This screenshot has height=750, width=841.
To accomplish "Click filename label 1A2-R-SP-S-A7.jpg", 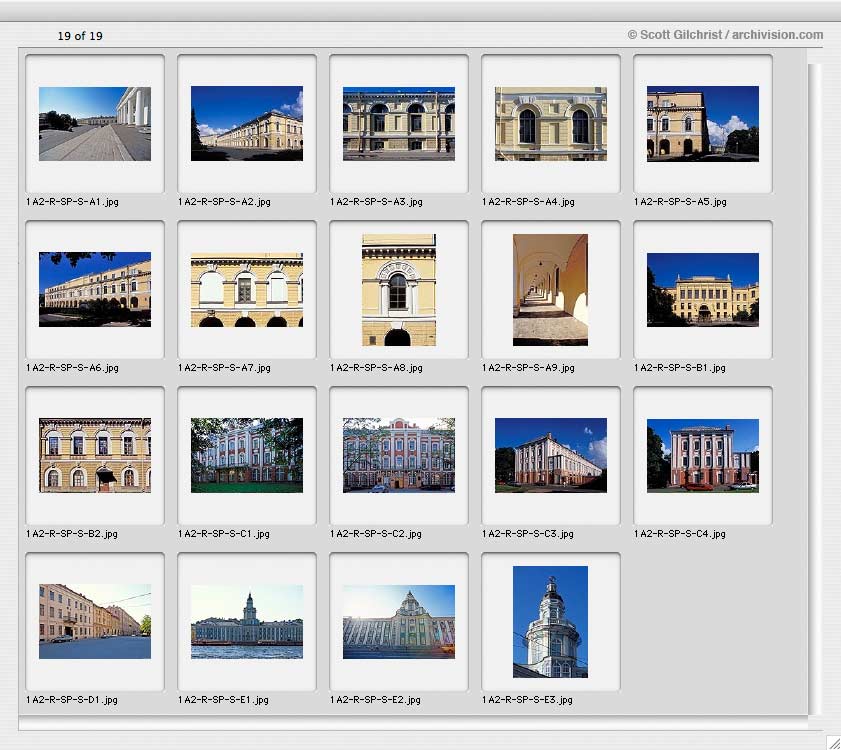I will 224,367.
